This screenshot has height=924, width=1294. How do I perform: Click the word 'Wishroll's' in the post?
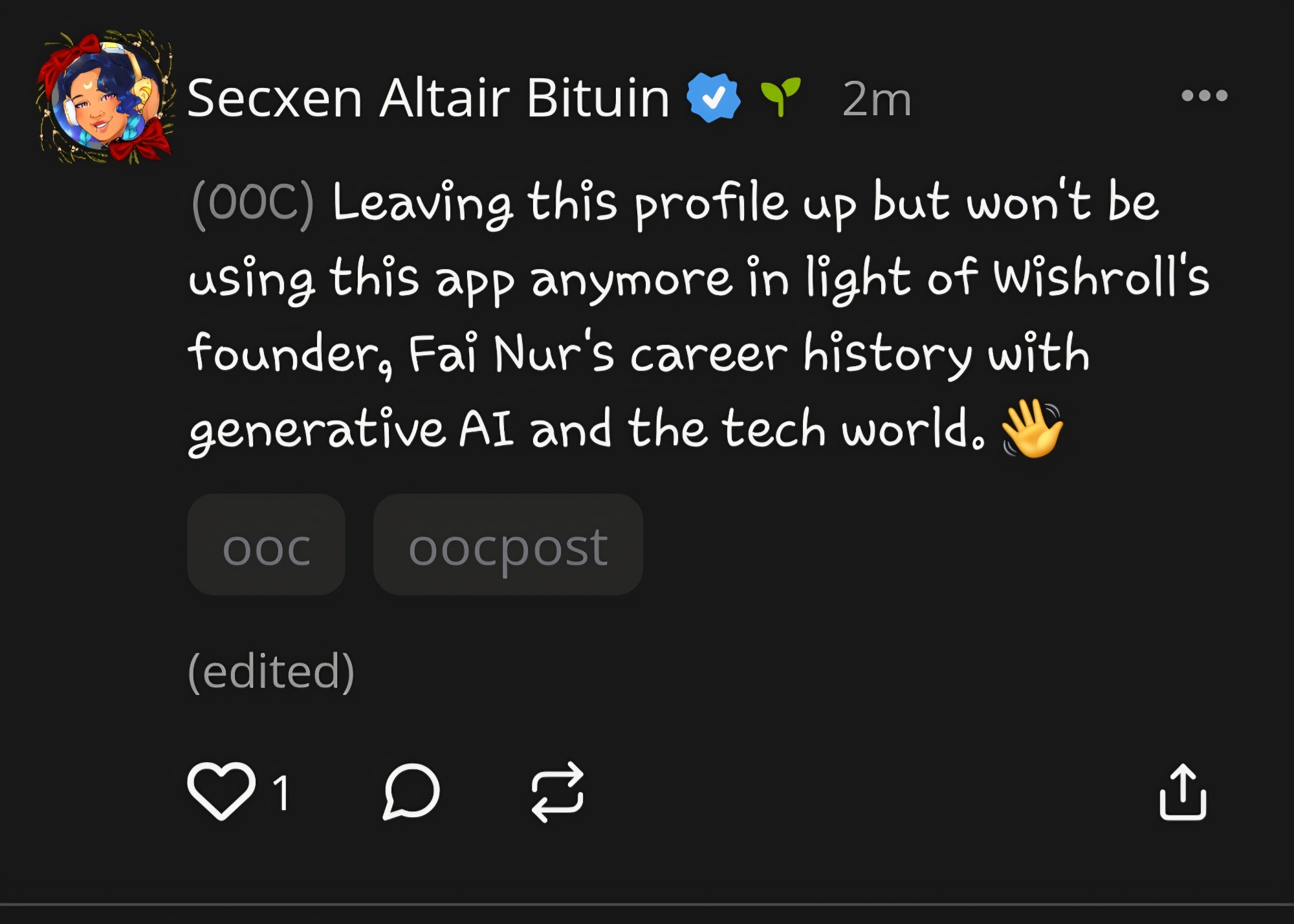point(1101,278)
